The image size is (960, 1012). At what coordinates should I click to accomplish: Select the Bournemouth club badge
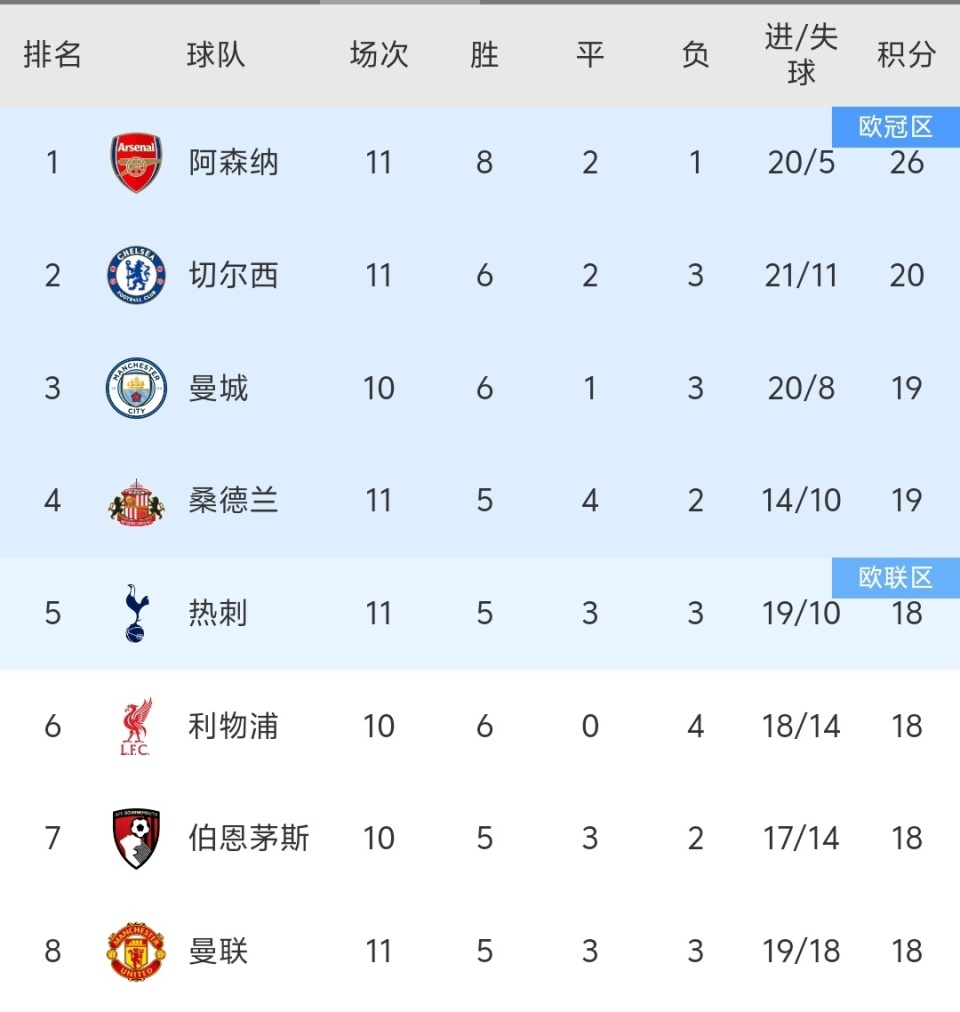pos(136,838)
